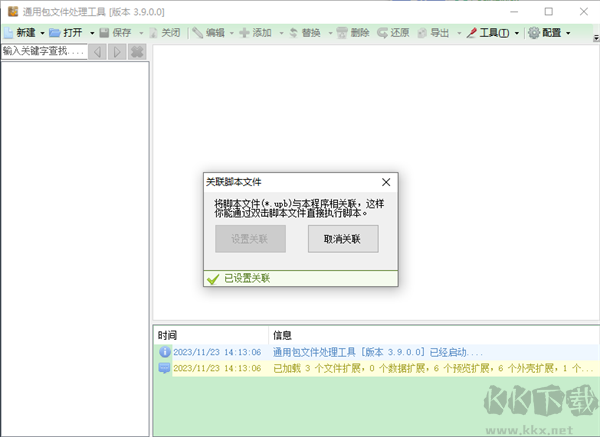Expand the 工具 dropdown arrow
This screenshot has height=437, width=600.
[517, 33]
